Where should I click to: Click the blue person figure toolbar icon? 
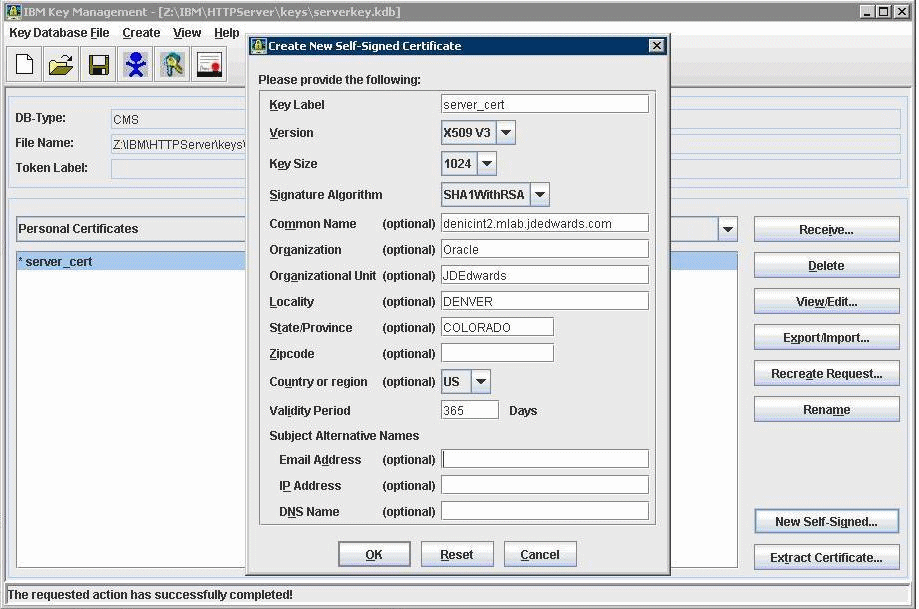click(135, 66)
